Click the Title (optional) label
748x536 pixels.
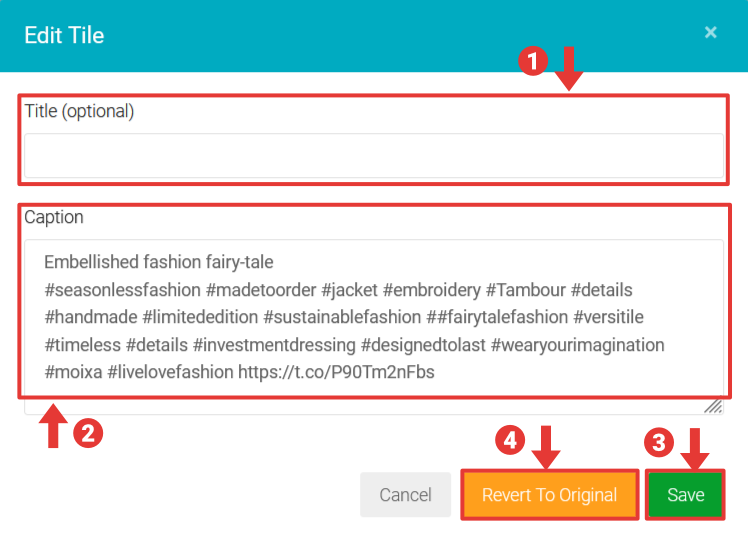coord(79,111)
